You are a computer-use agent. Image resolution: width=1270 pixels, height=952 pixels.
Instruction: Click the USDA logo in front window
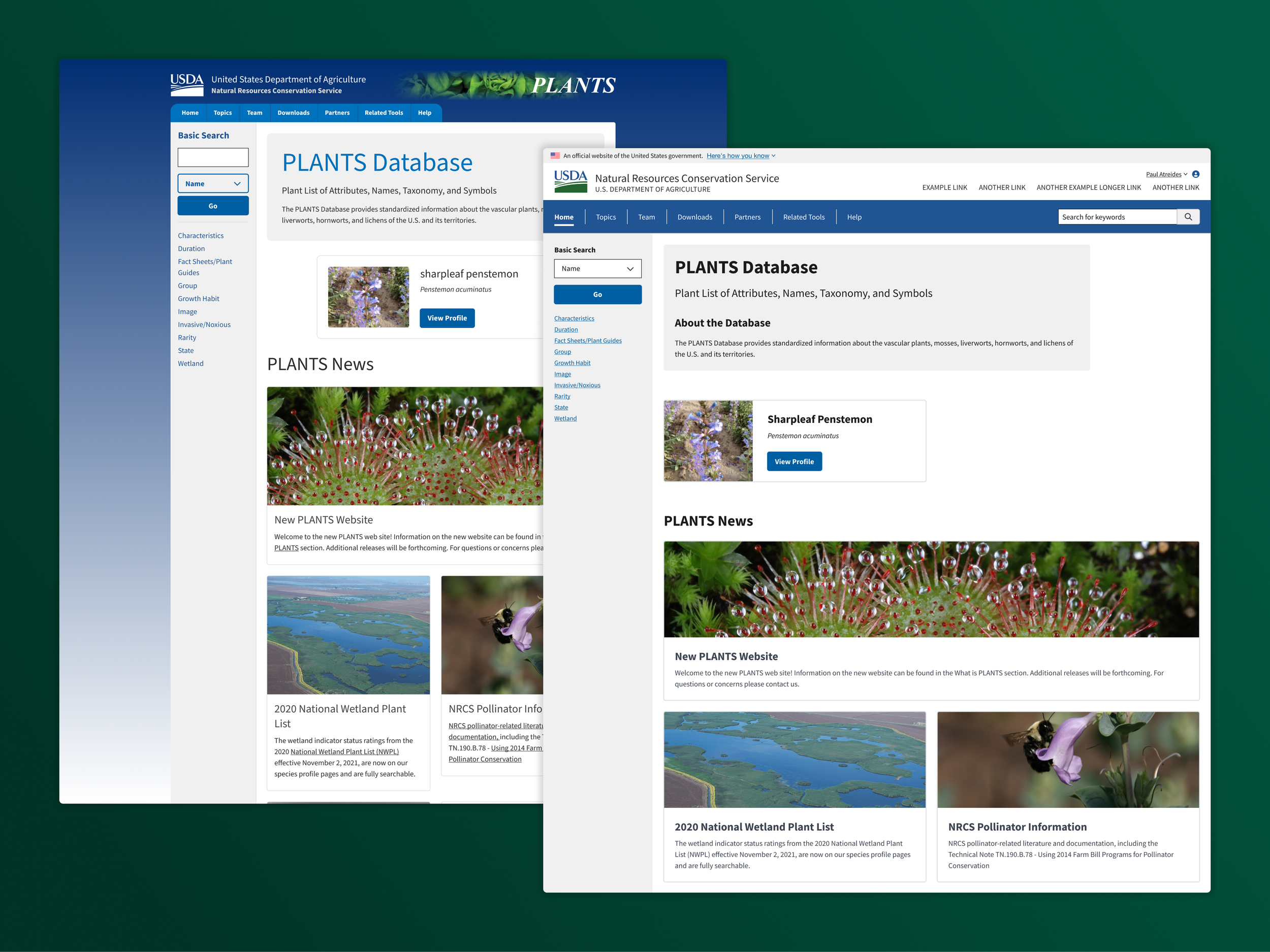click(570, 181)
